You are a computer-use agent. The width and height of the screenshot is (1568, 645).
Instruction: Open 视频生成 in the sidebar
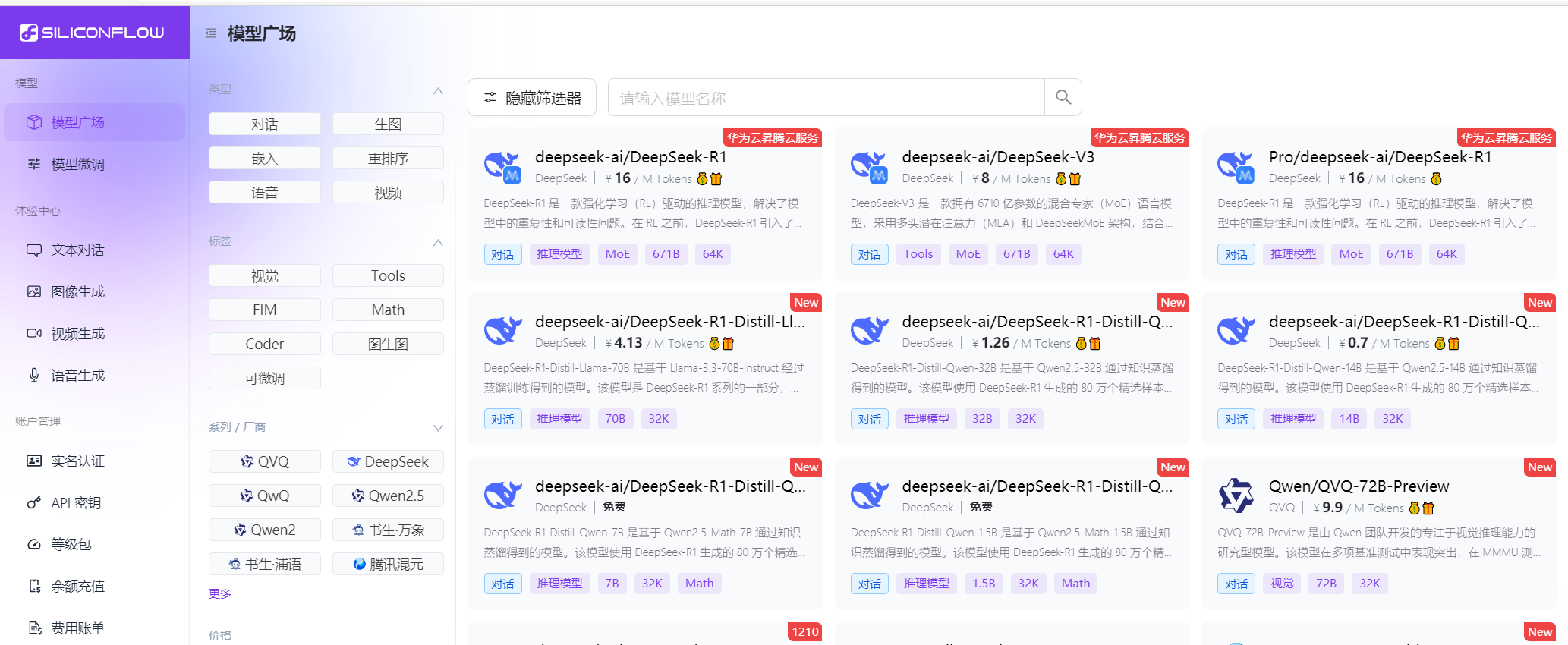[95, 333]
